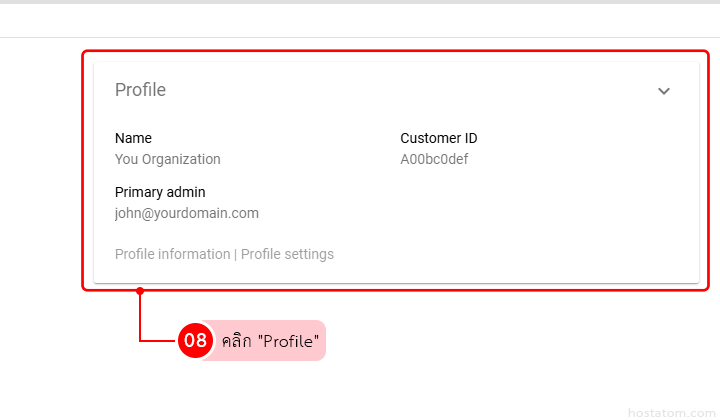Click the red connector dot below card
The image size is (720, 420).
tap(140, 291)
